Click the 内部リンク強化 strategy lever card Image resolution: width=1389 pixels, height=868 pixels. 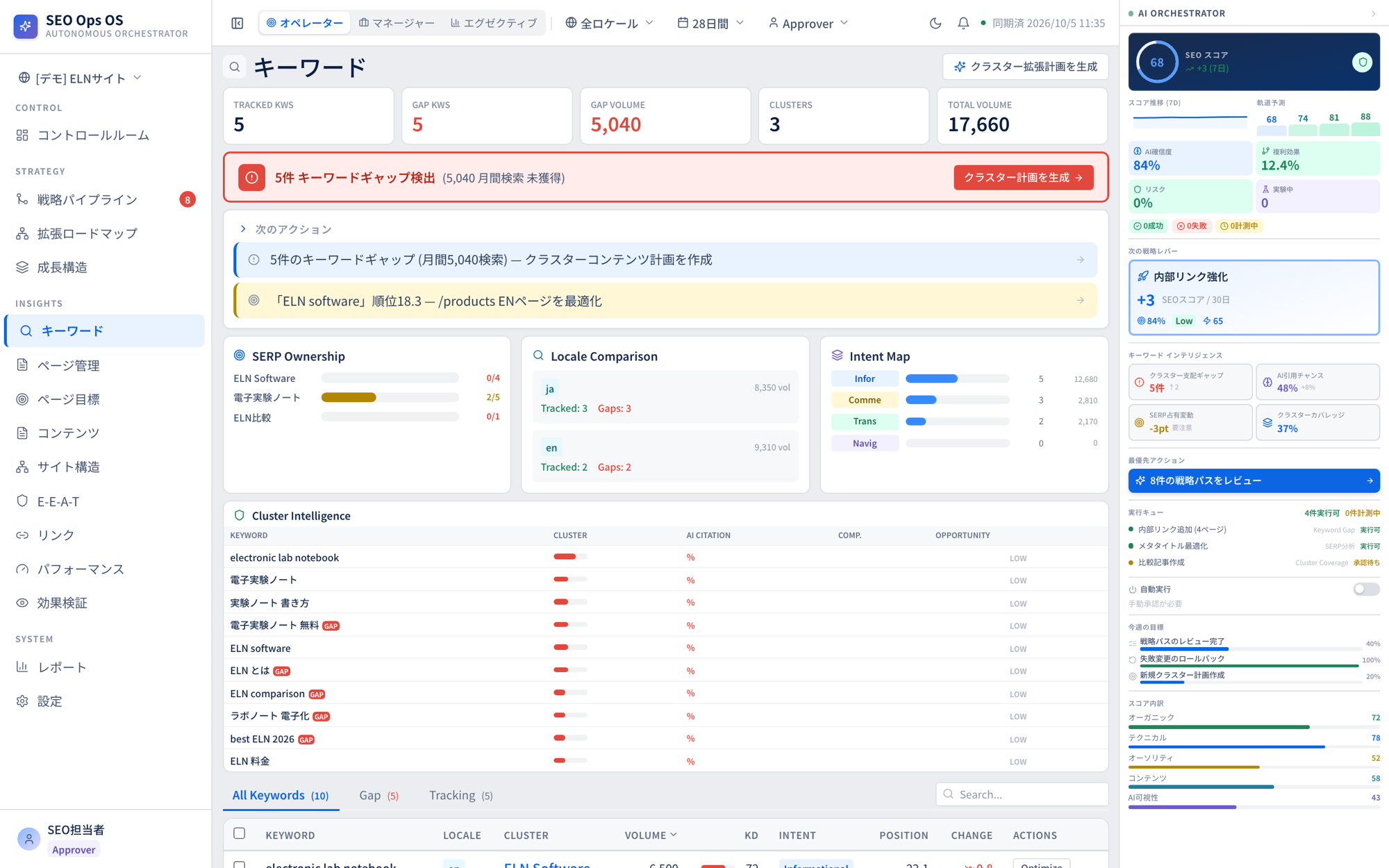click(x=1254, y=298)
